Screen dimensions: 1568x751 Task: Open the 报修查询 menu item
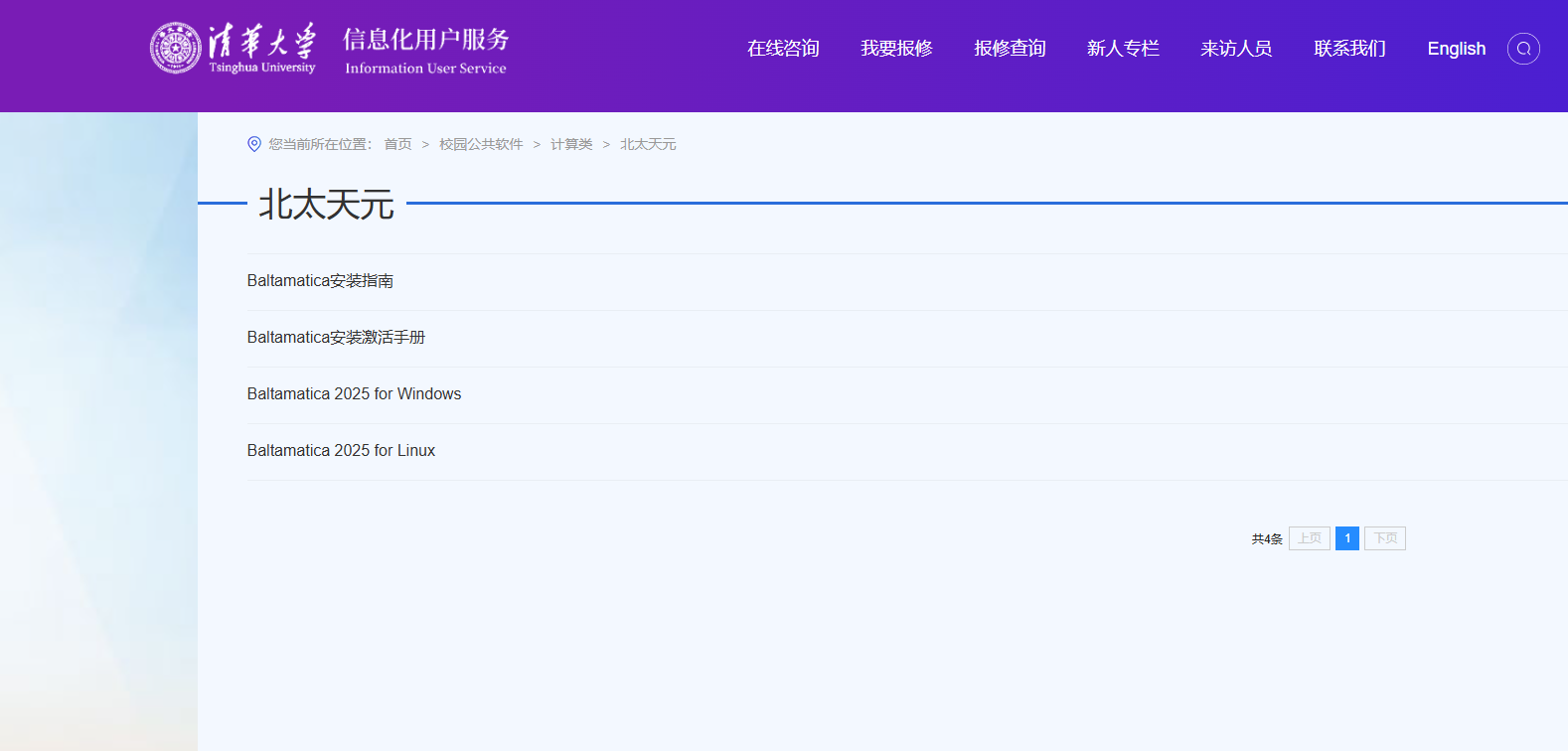point(1010,49)
